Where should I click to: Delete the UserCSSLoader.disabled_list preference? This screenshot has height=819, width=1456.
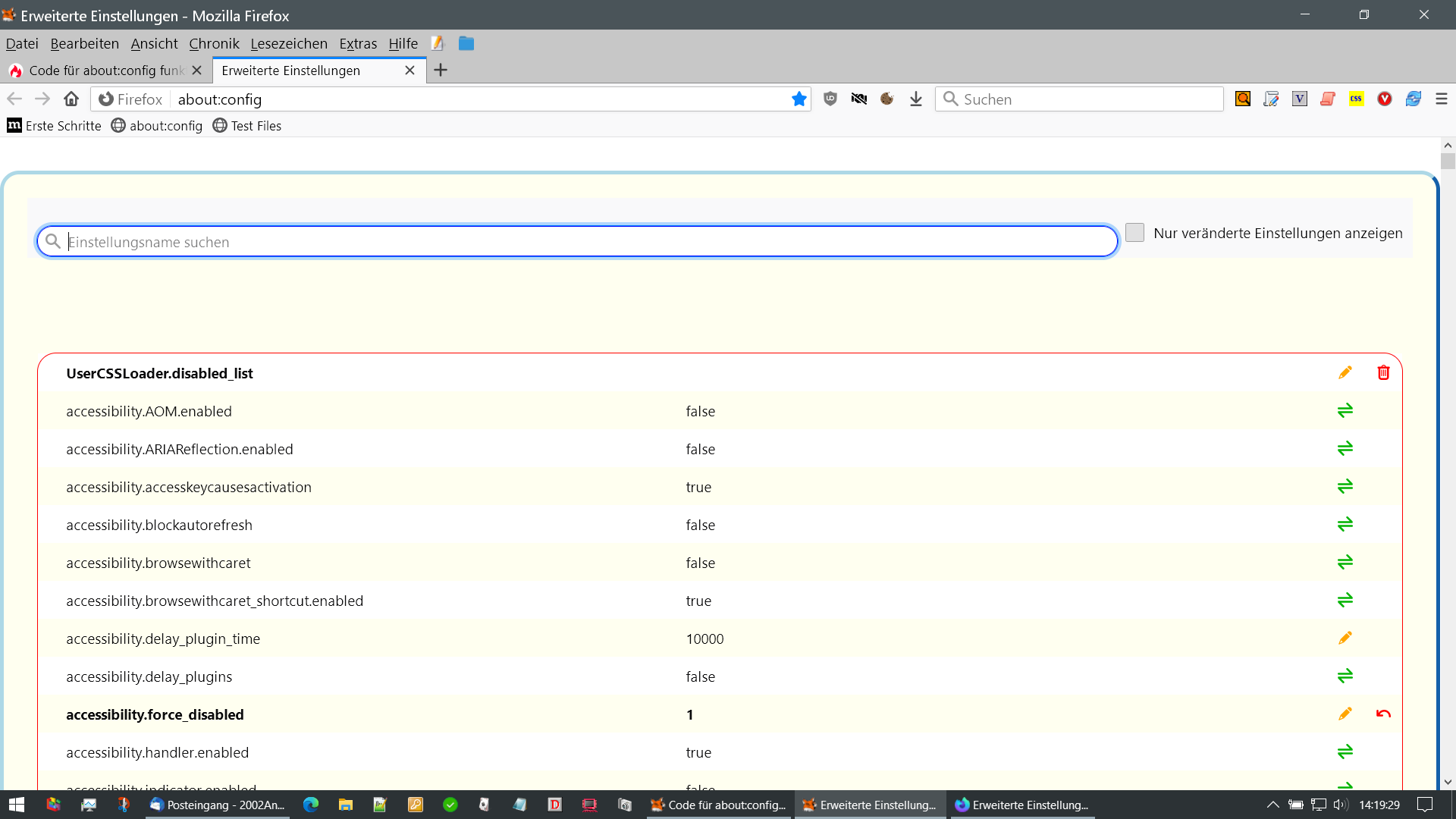click(1383, 373)
